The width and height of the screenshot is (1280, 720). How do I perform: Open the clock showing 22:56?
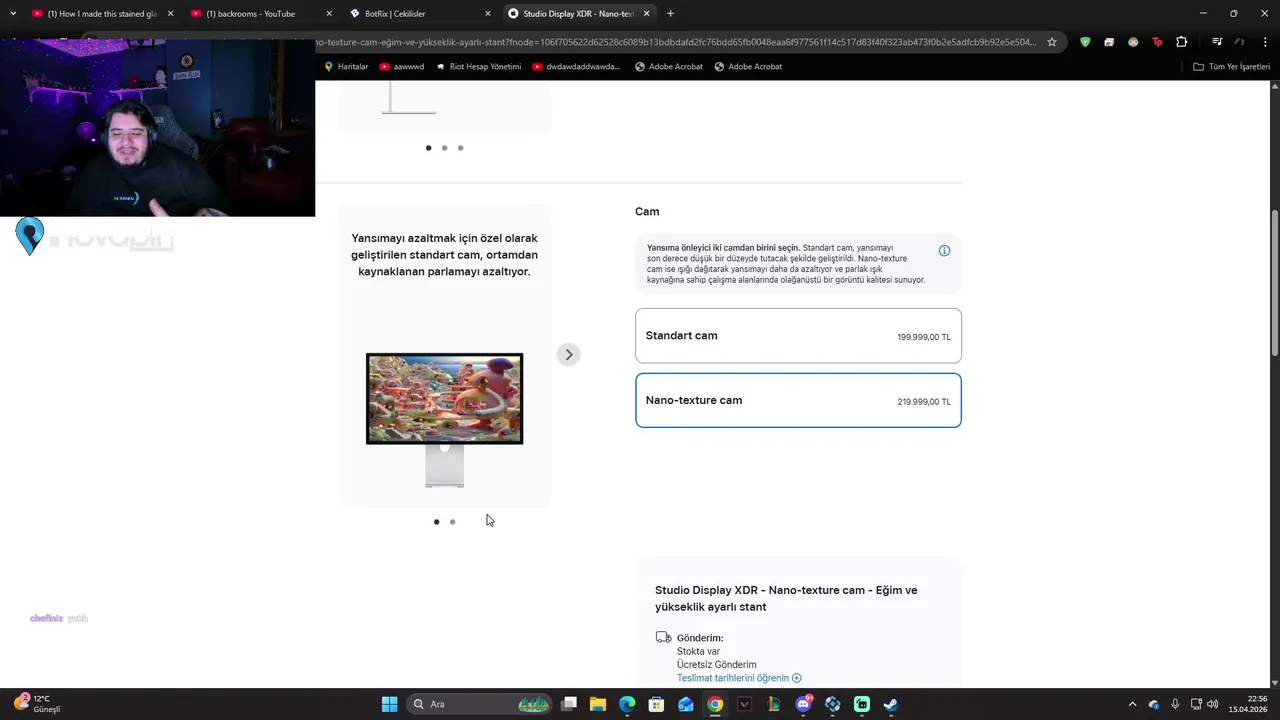[1250, 704]
